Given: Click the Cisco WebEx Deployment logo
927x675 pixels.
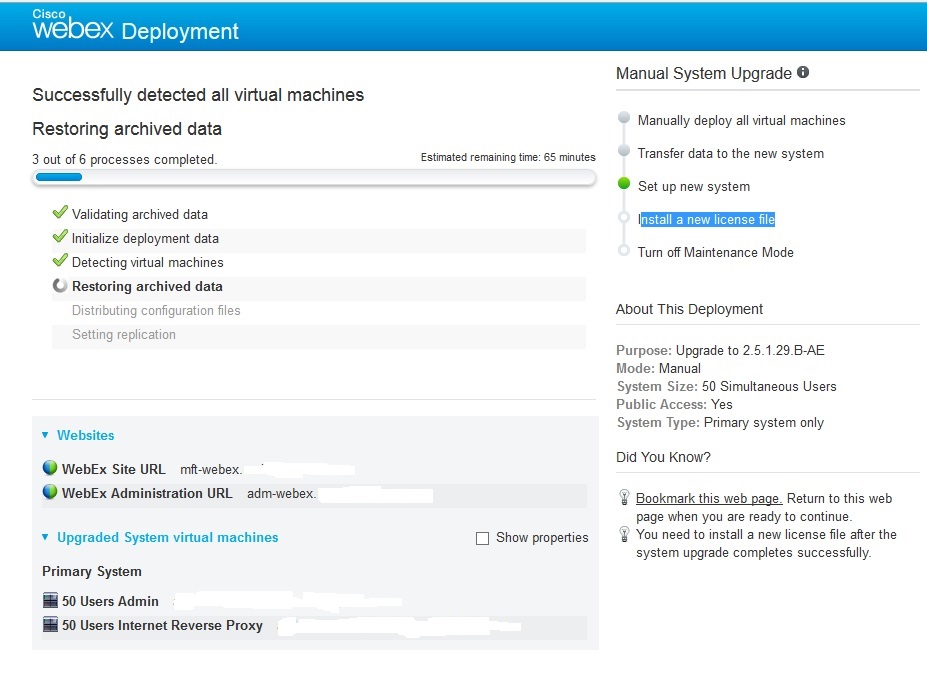Looking at the screenshot, I should [135, 25].
